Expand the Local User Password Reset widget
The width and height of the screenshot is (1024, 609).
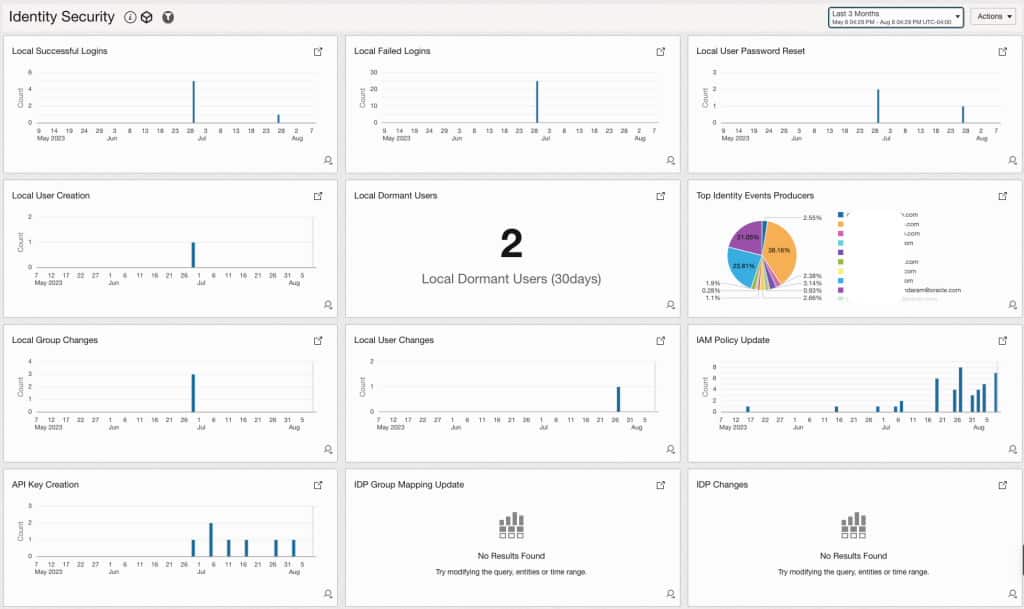click(1003, 50)
